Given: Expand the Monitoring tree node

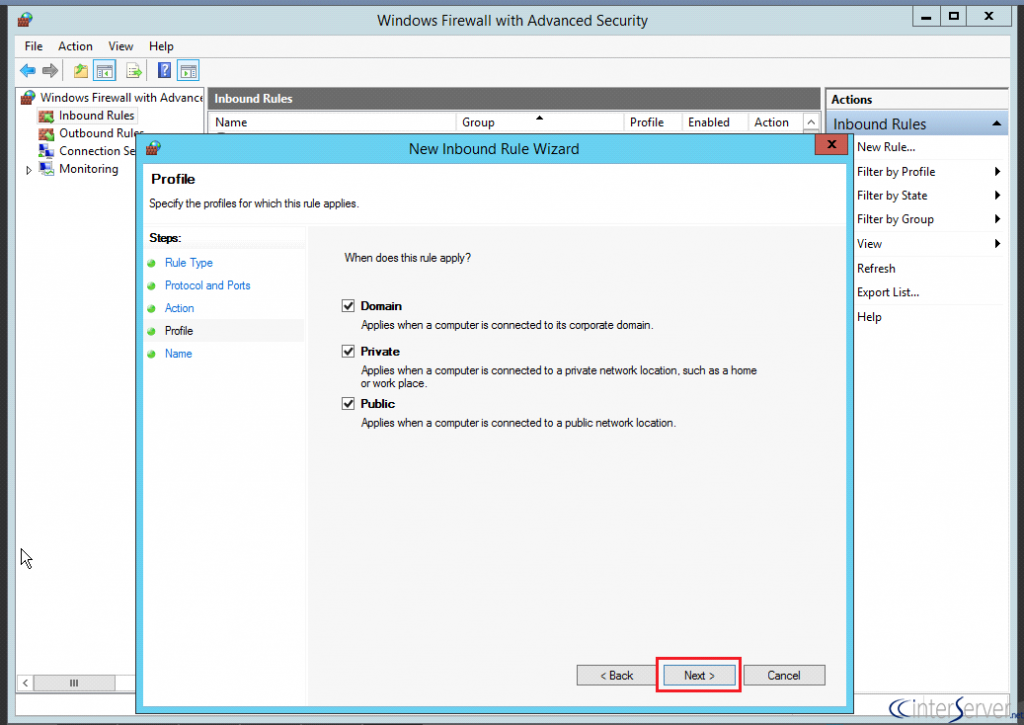Looking at the screenshot, I should coord(29,170).
